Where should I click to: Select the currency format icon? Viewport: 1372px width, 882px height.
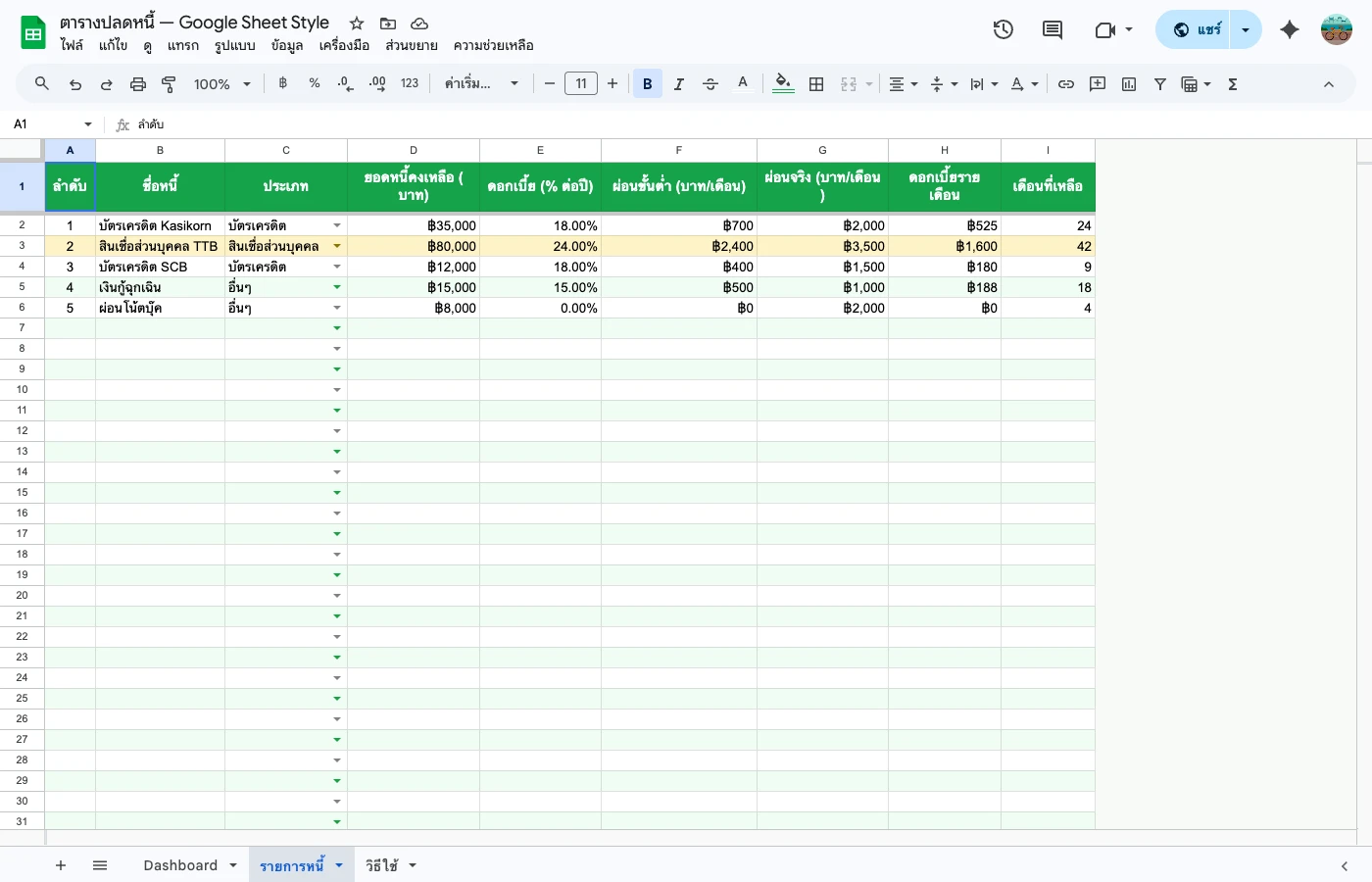(282, 83)
